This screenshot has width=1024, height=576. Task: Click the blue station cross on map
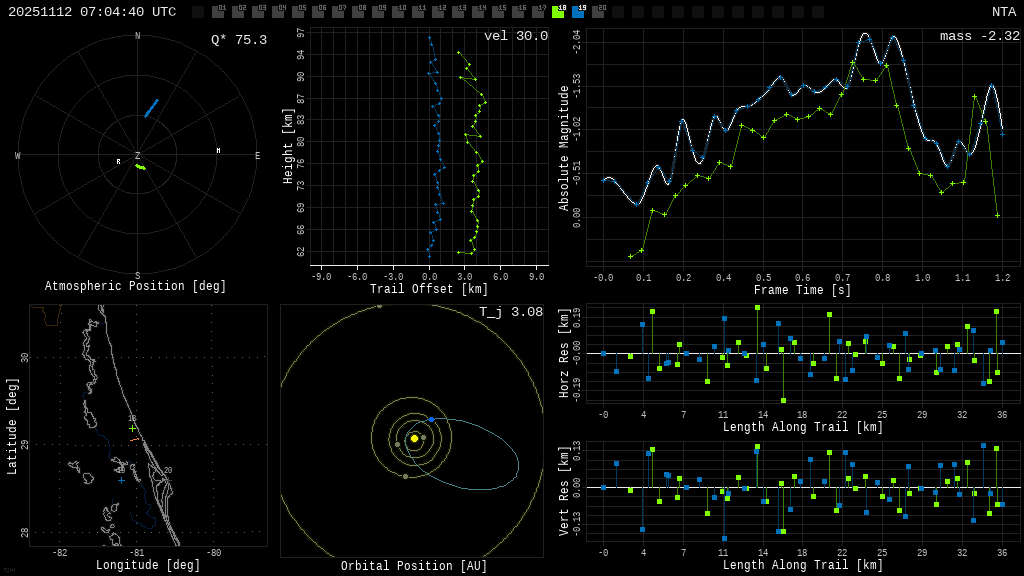point(122,481)
